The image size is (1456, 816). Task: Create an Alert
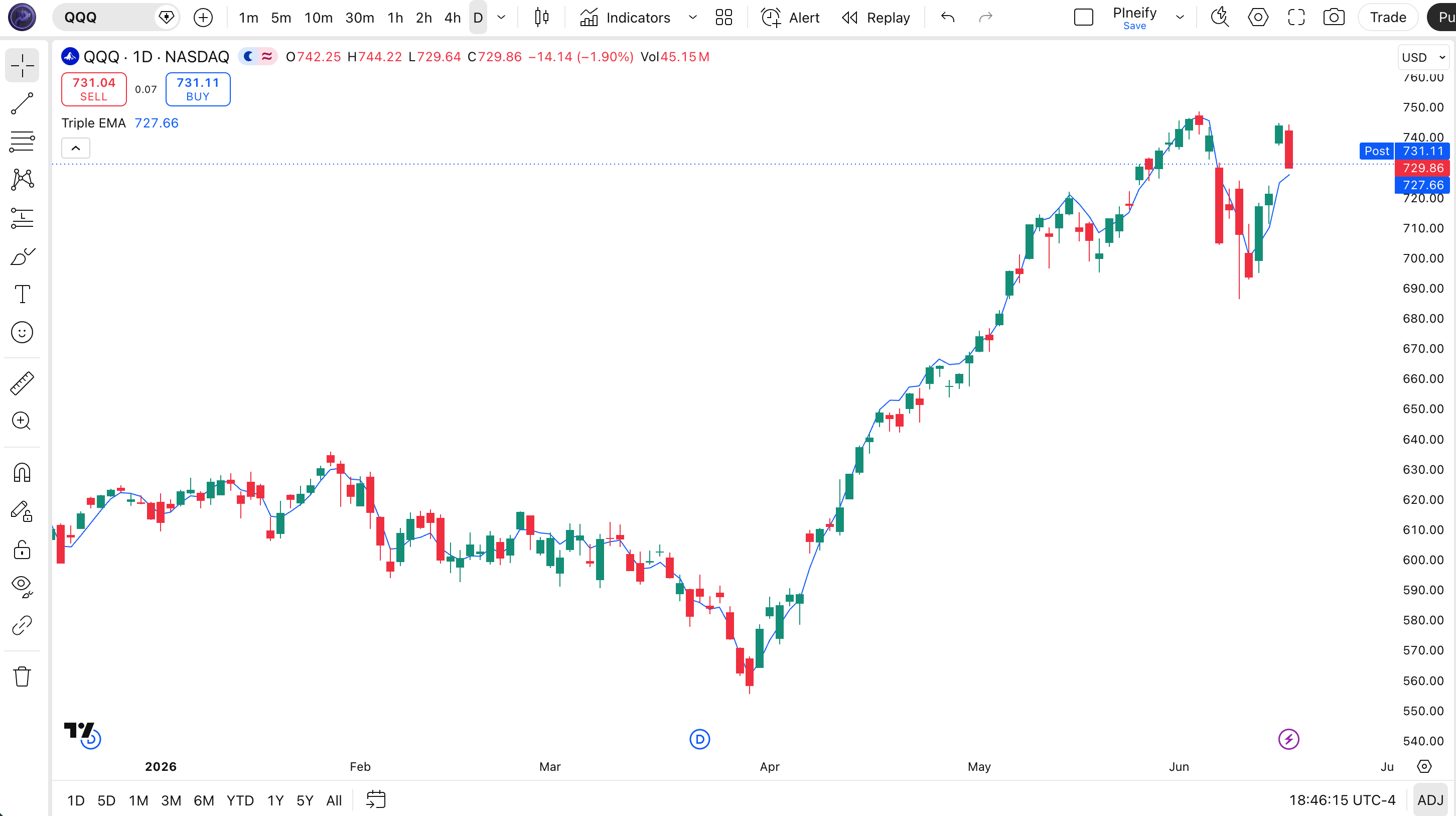tap(790, 18)
